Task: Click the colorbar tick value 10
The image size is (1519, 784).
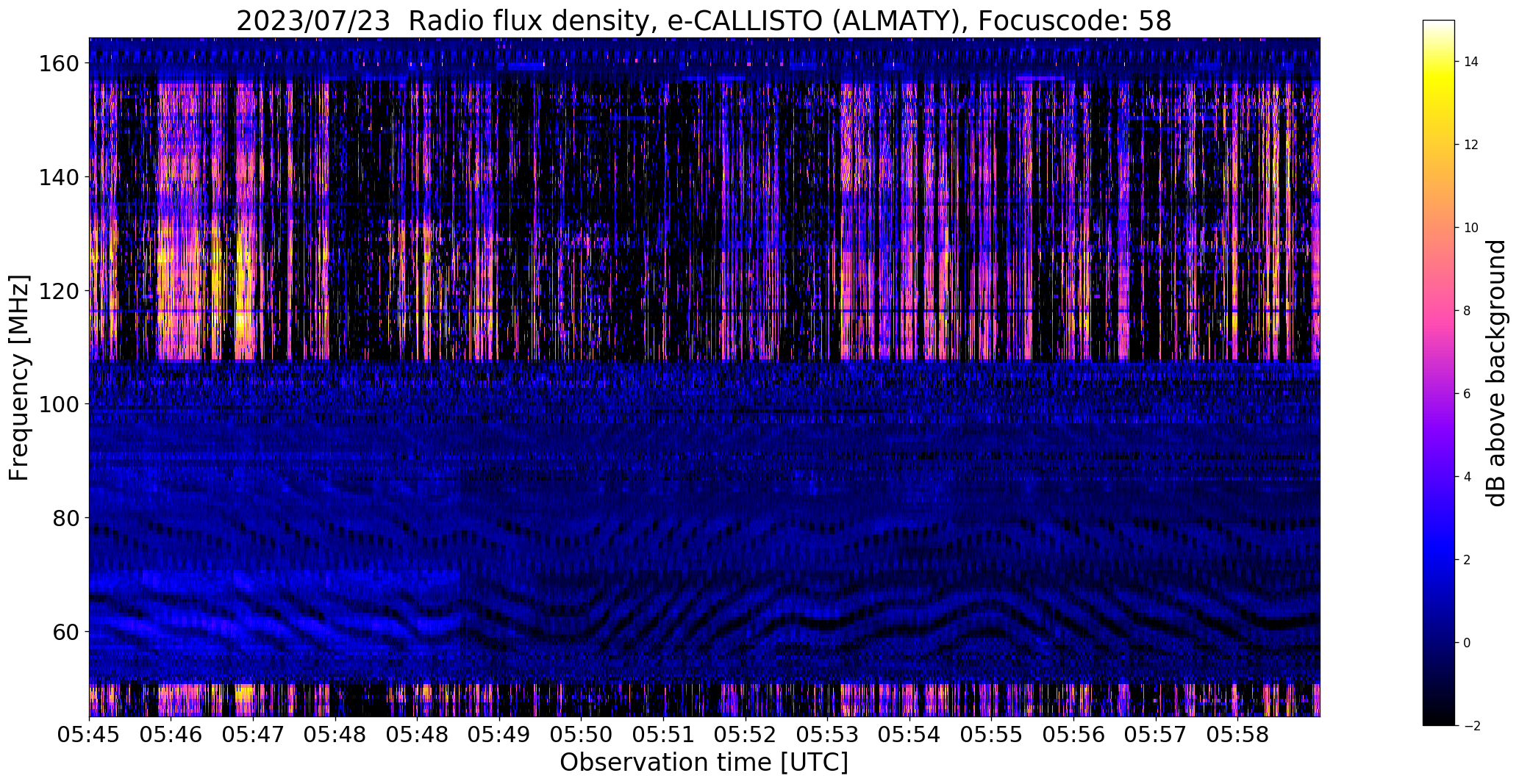Action: (x=1471, y=229)
